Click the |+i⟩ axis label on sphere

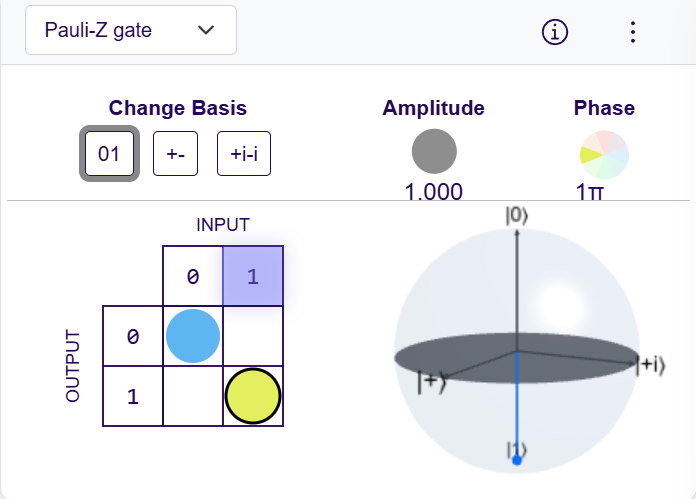(x=651, y=366)
